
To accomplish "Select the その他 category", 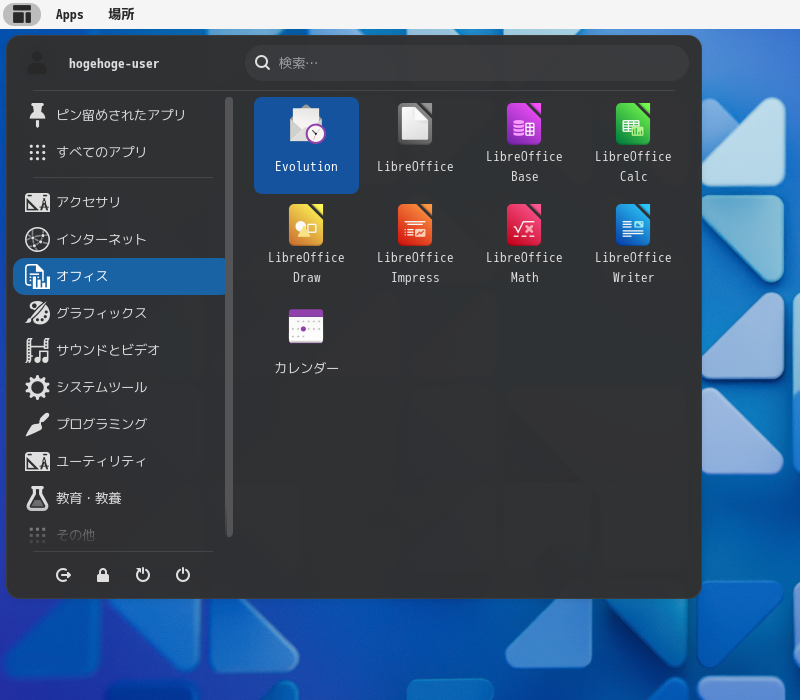I will click(x=119, y=534).
